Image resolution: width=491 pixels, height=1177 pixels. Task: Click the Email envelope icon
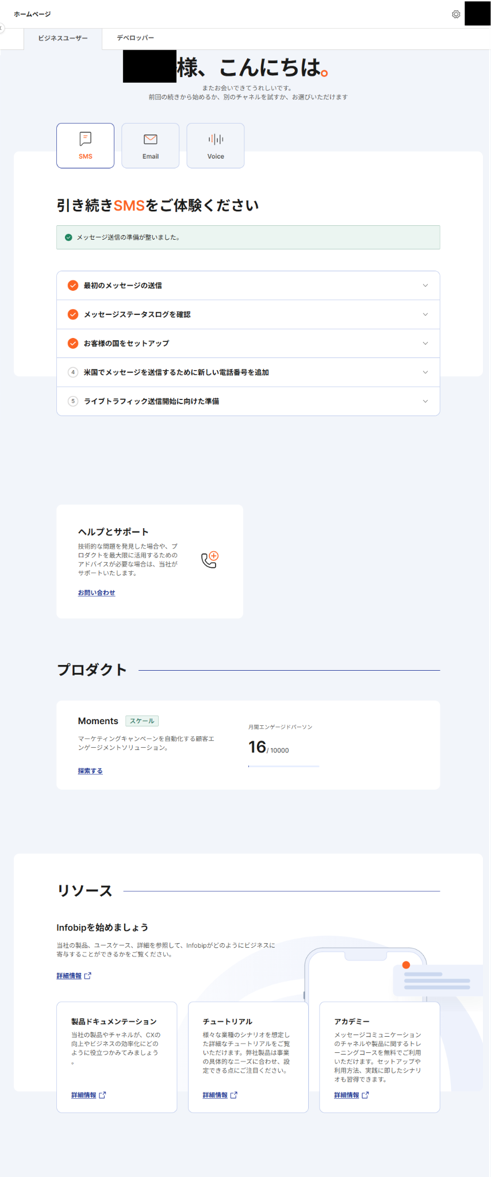click(150, 139)
